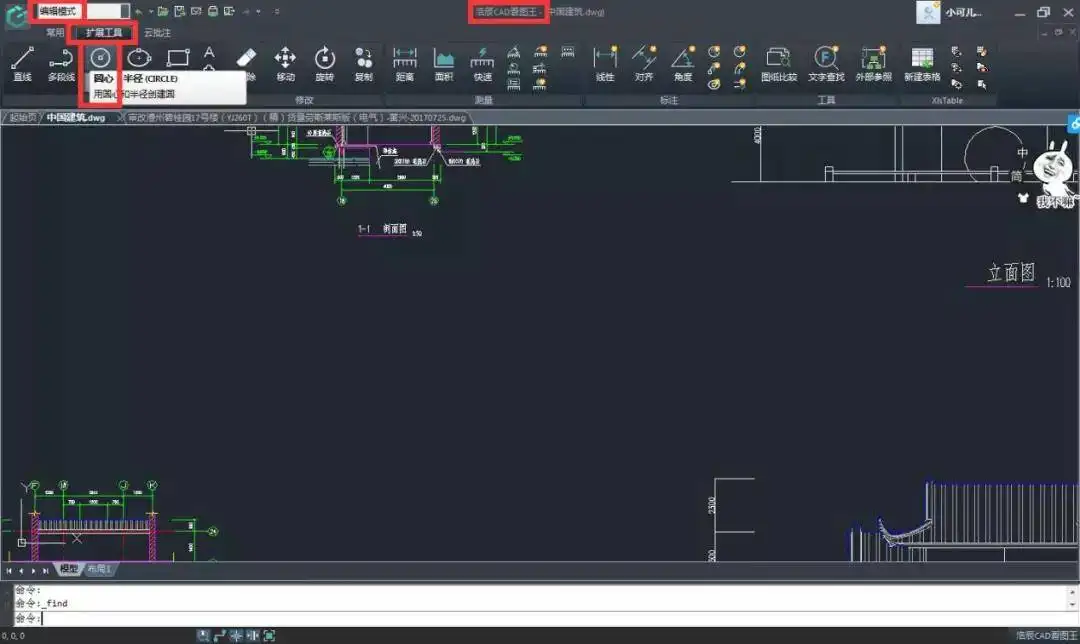Click the previous layout tab arrow
This screenshot has width=1080, height=644.
[x=21, y=570]
